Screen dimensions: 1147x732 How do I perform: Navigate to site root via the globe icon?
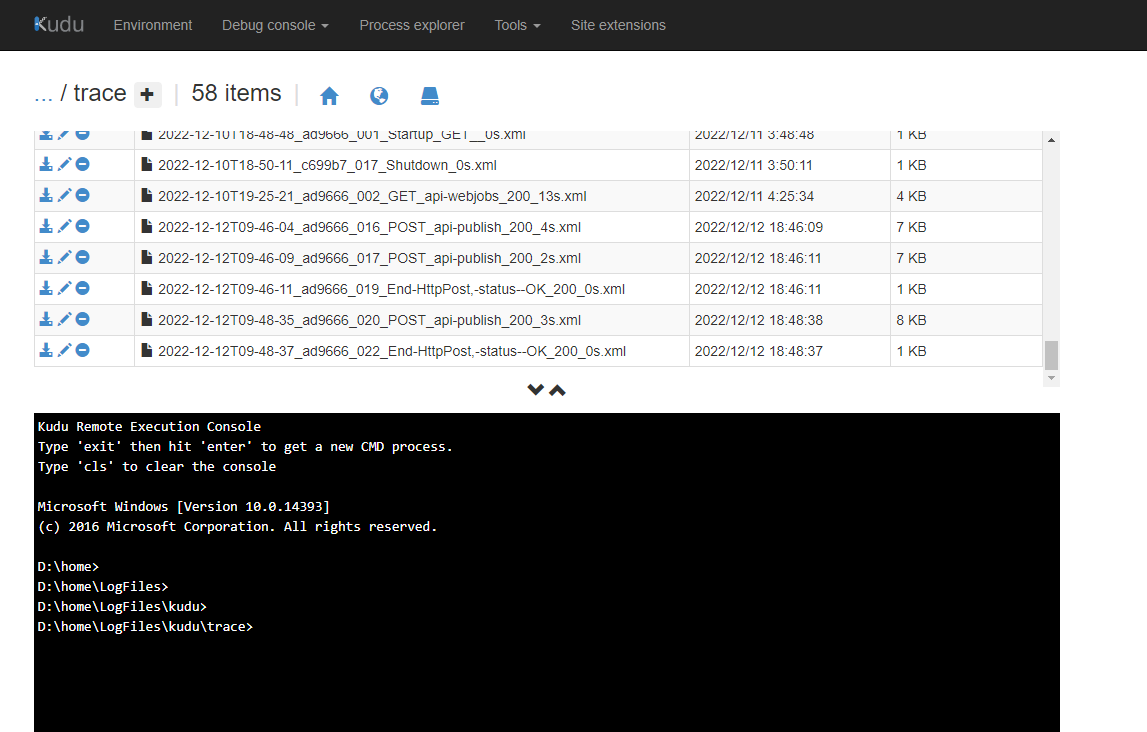tap(379, 95)
